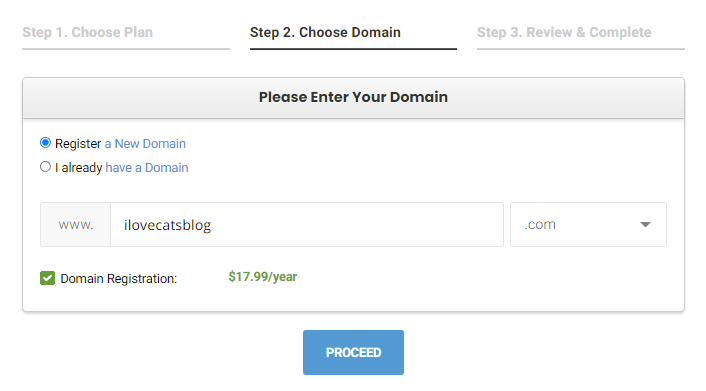
Task: Click the Please Enter Your Domain header
Action: (353, 97)
